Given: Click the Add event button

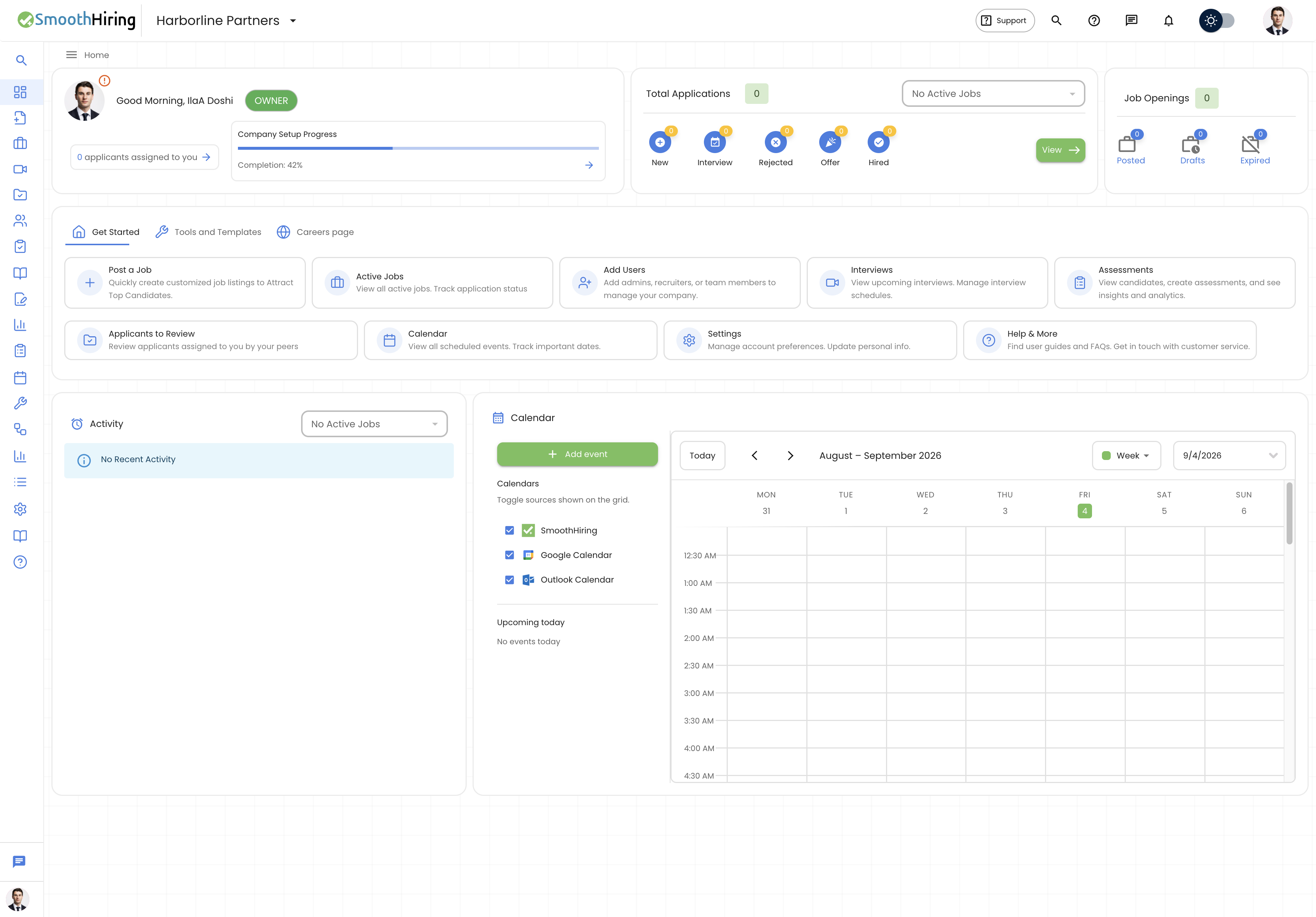Looking at the screenshot, I should [576, 454].
